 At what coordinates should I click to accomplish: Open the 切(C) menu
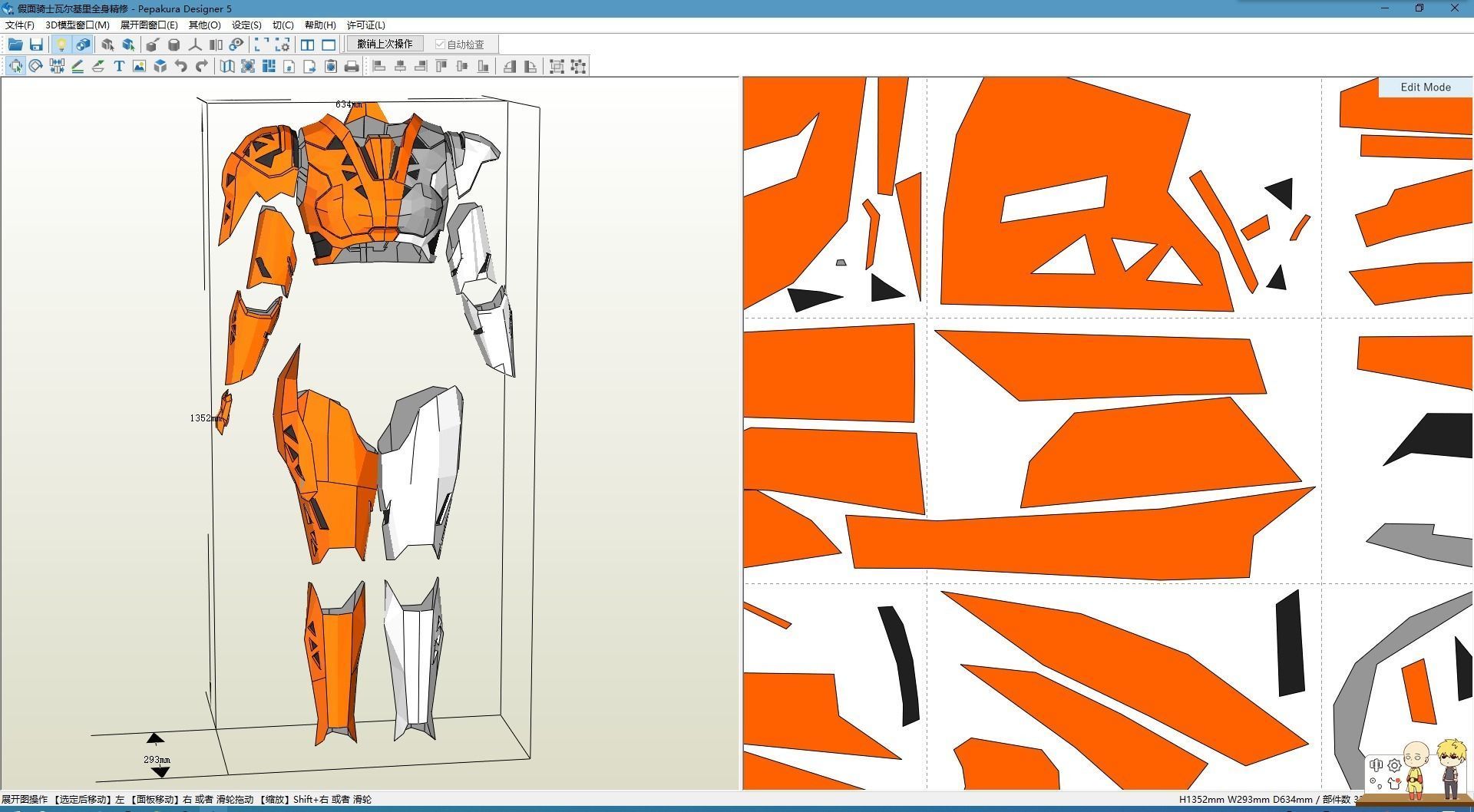[x=283, y=25]
